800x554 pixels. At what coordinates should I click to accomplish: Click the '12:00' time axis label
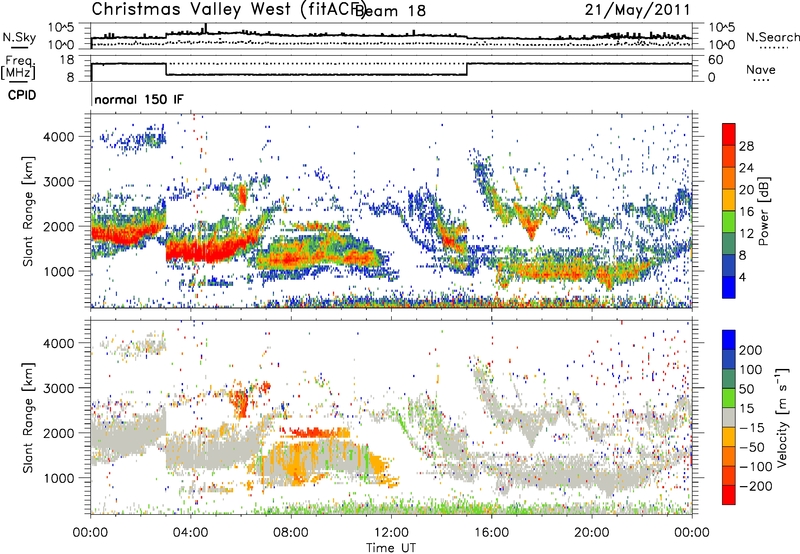point(391,533)
